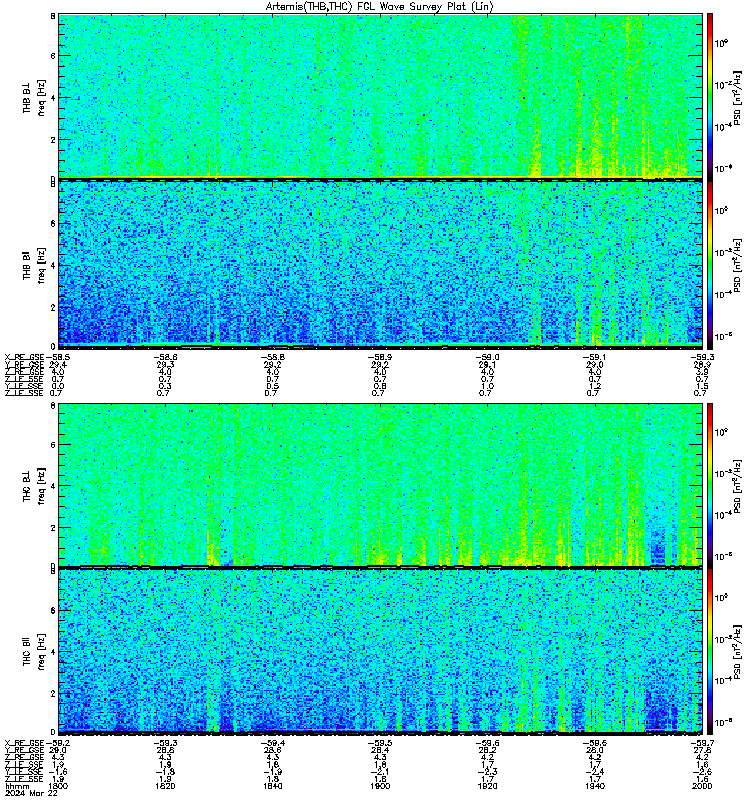Click the THC X_RE_GSE value -59.5

pyautogui.click(x=380, y=743)
